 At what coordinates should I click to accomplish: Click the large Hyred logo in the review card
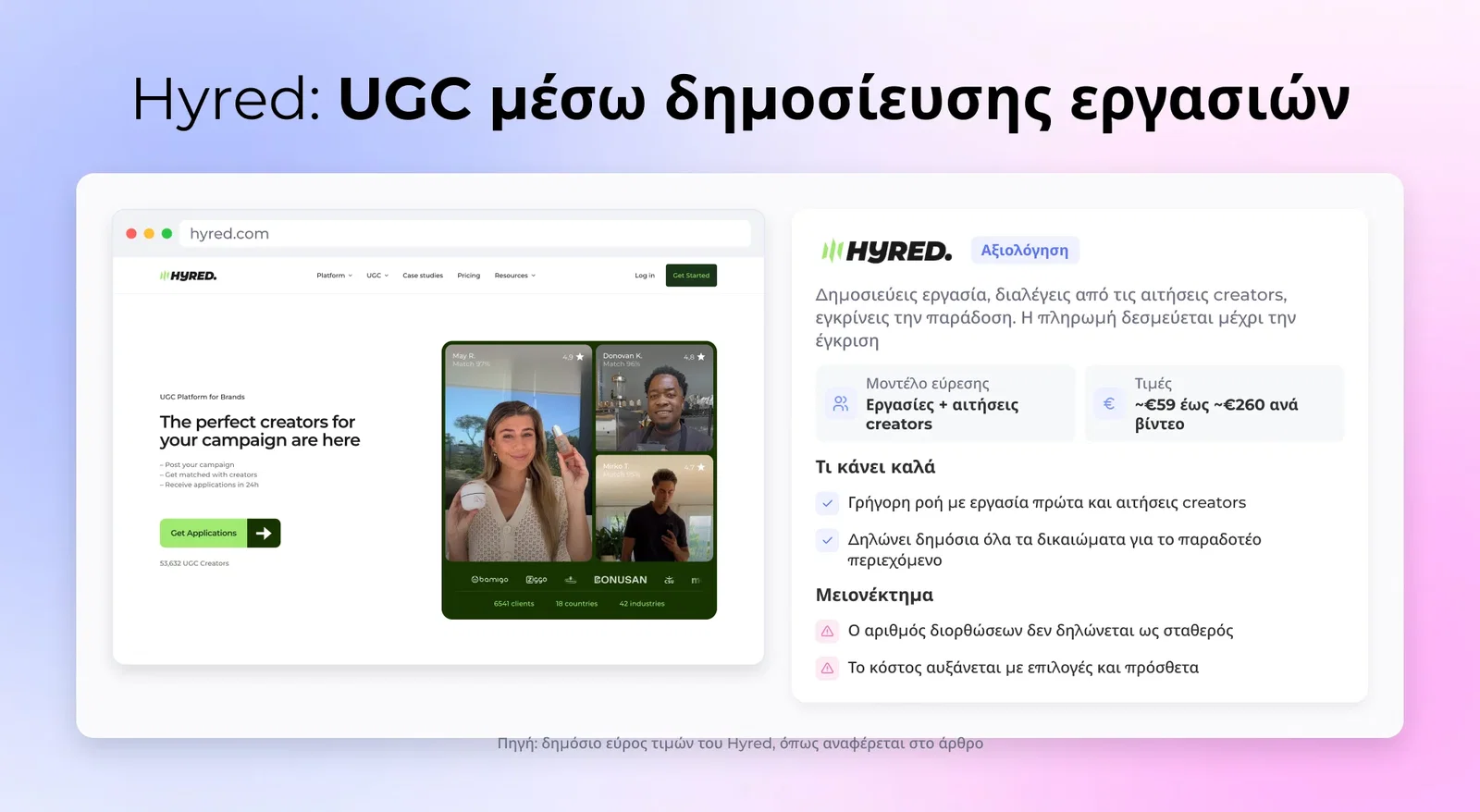[886, 251]
